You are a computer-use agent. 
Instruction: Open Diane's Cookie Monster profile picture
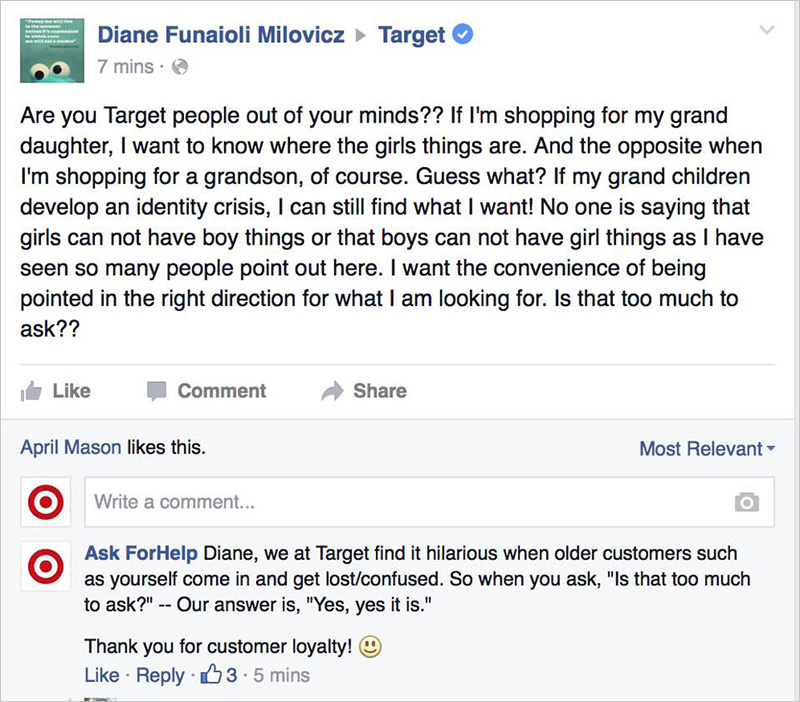coord(52,51)
